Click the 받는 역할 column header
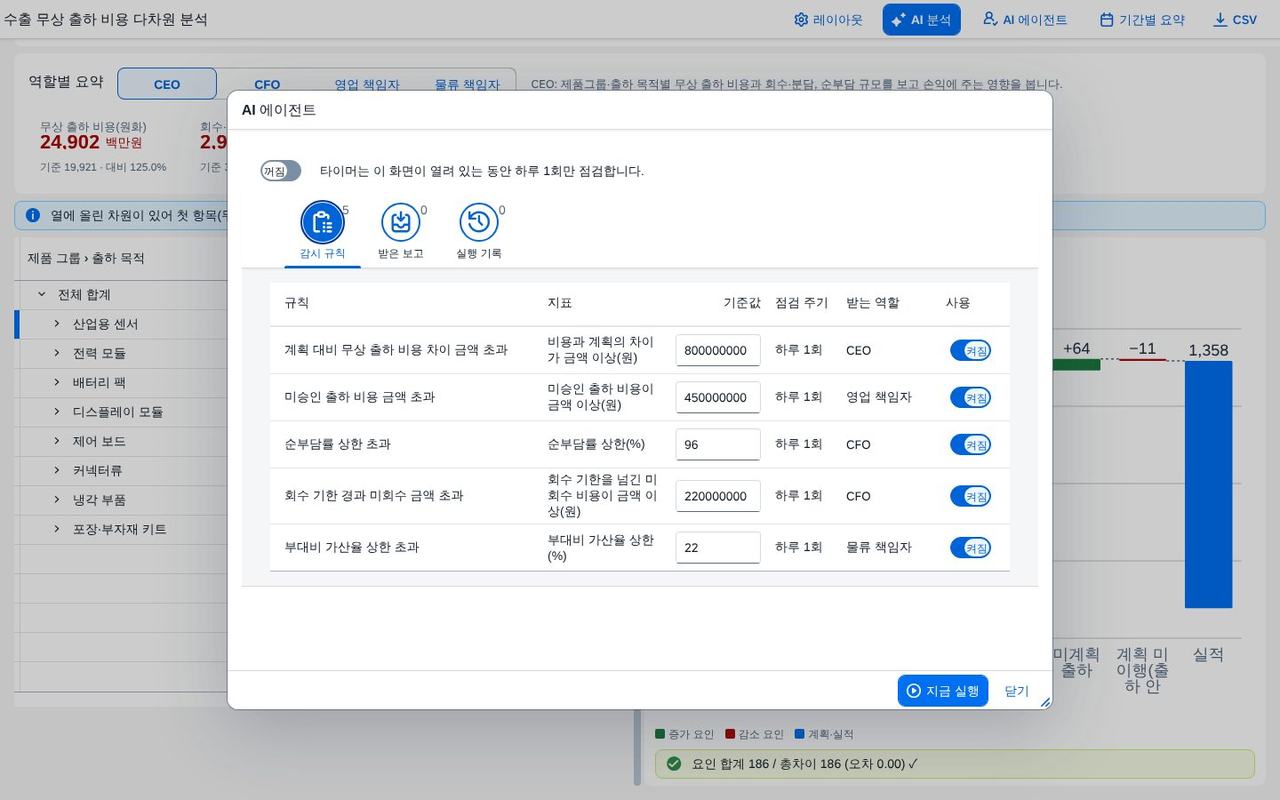This screenshot has width=1280, height=800. pos(872,303)
